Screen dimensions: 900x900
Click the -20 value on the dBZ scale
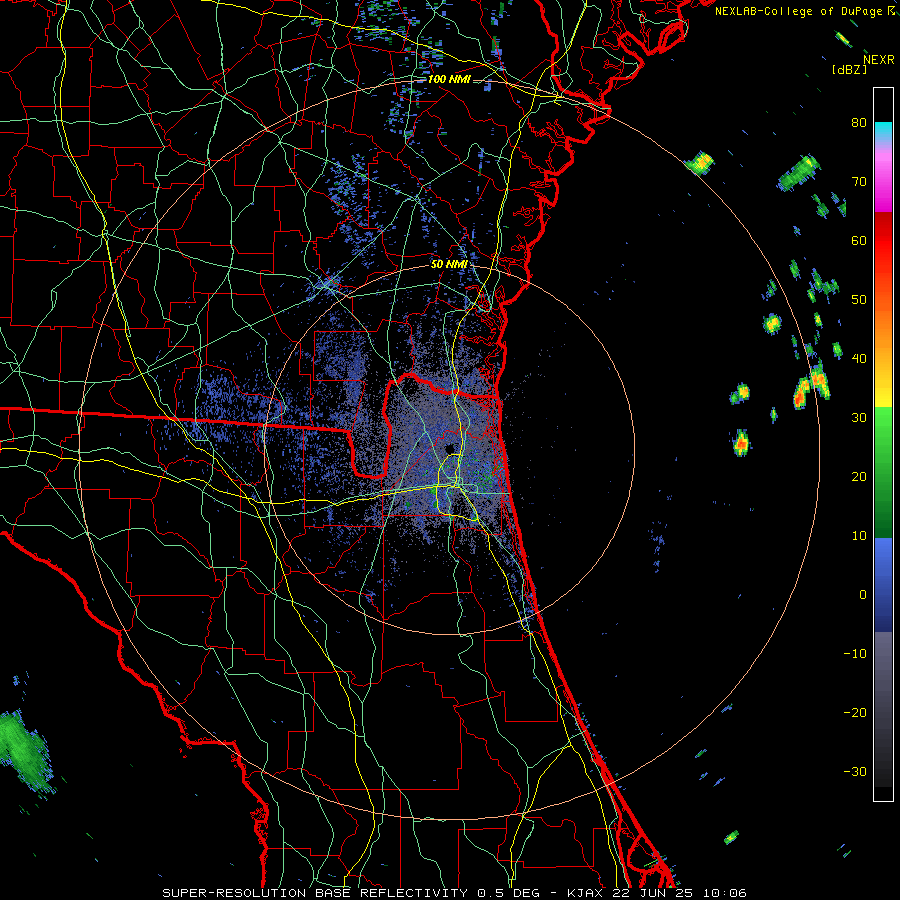click(x=855, y=712)
